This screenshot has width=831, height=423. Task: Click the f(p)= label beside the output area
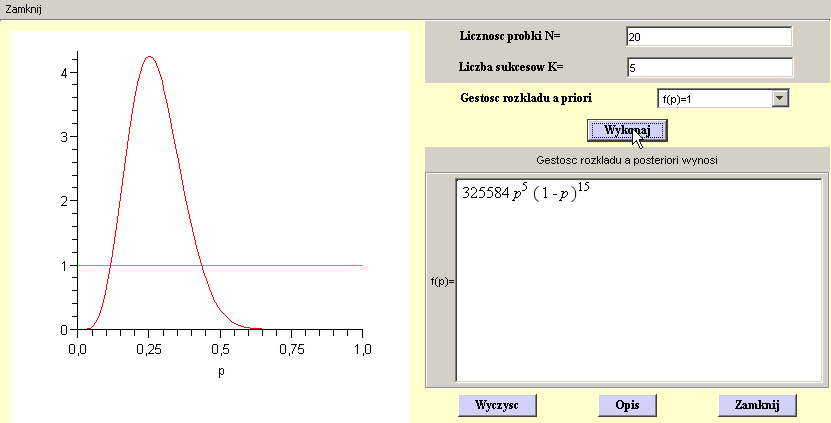[440, 281]
